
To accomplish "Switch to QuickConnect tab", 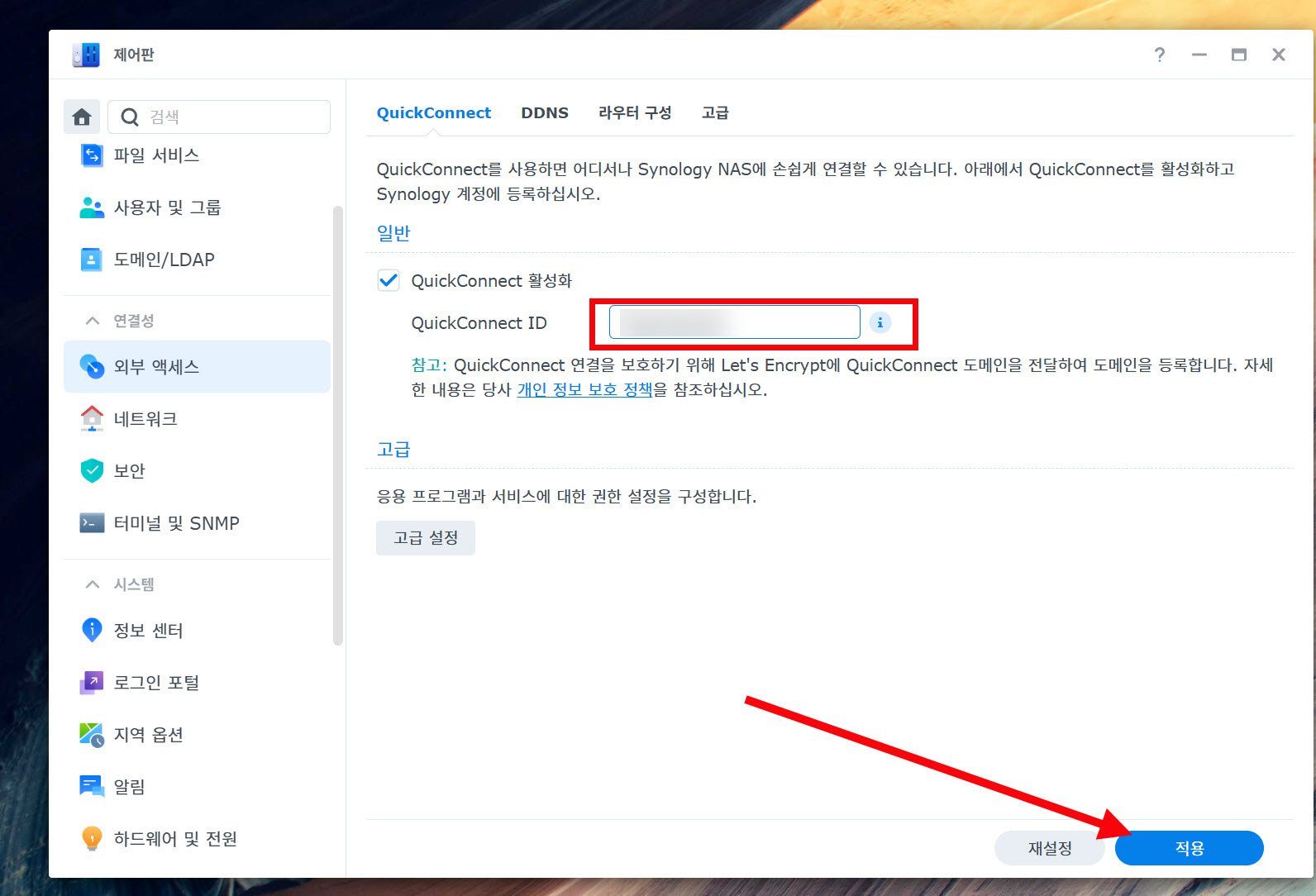I will click(x=433, y=113).
